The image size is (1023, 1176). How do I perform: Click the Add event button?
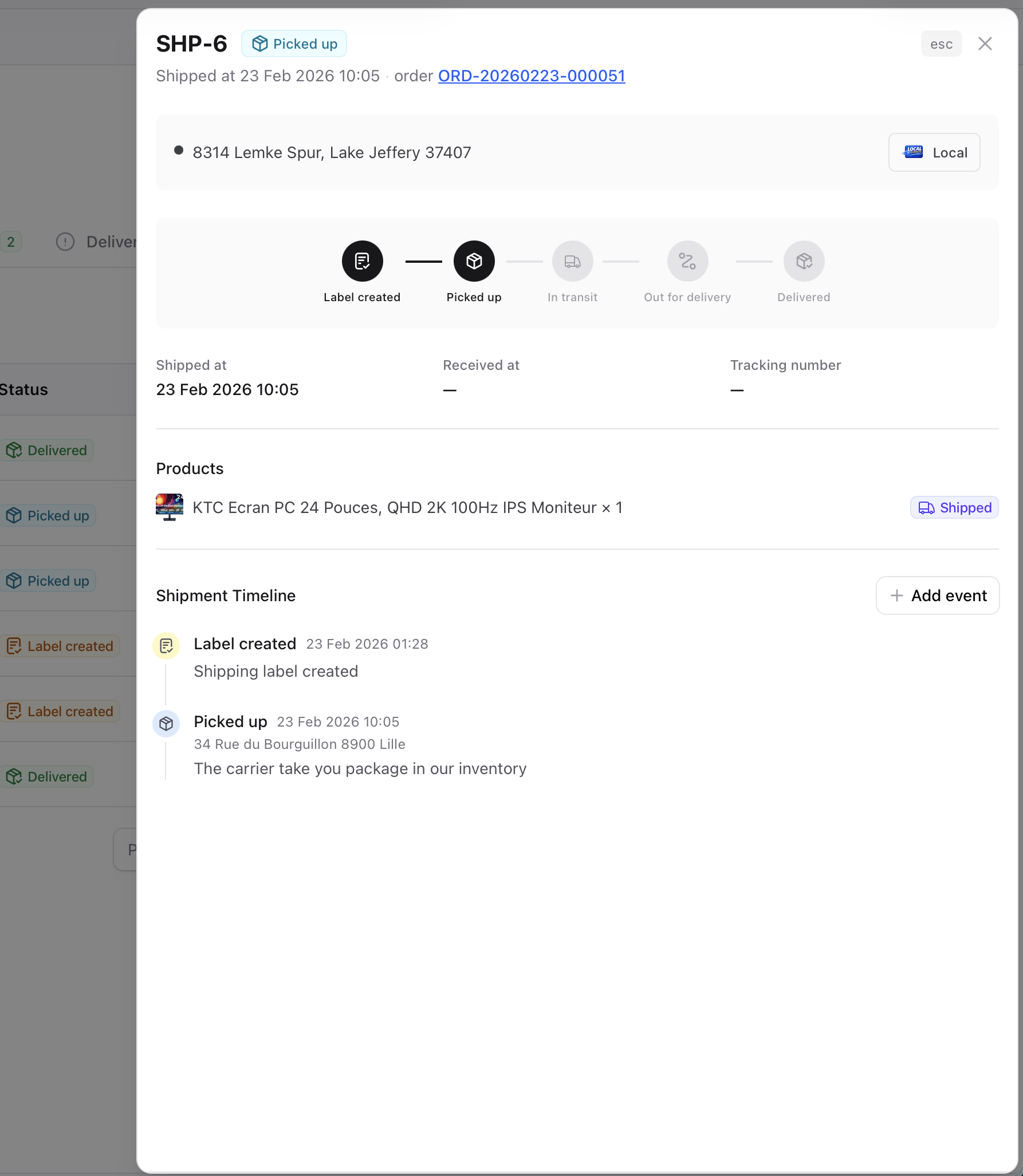(x=938, y=595)
